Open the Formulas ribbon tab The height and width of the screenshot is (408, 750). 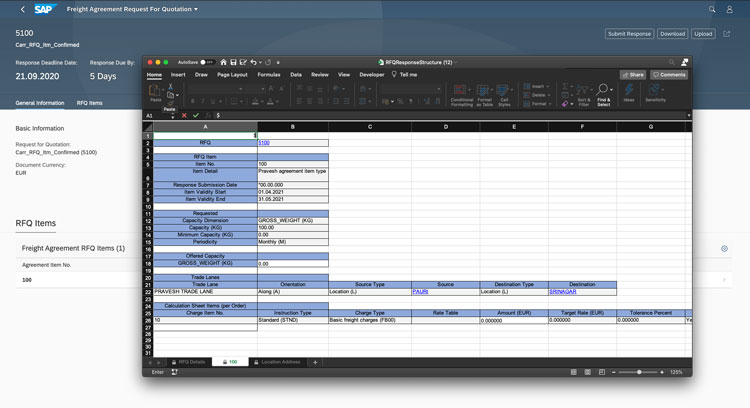point(268,74)
